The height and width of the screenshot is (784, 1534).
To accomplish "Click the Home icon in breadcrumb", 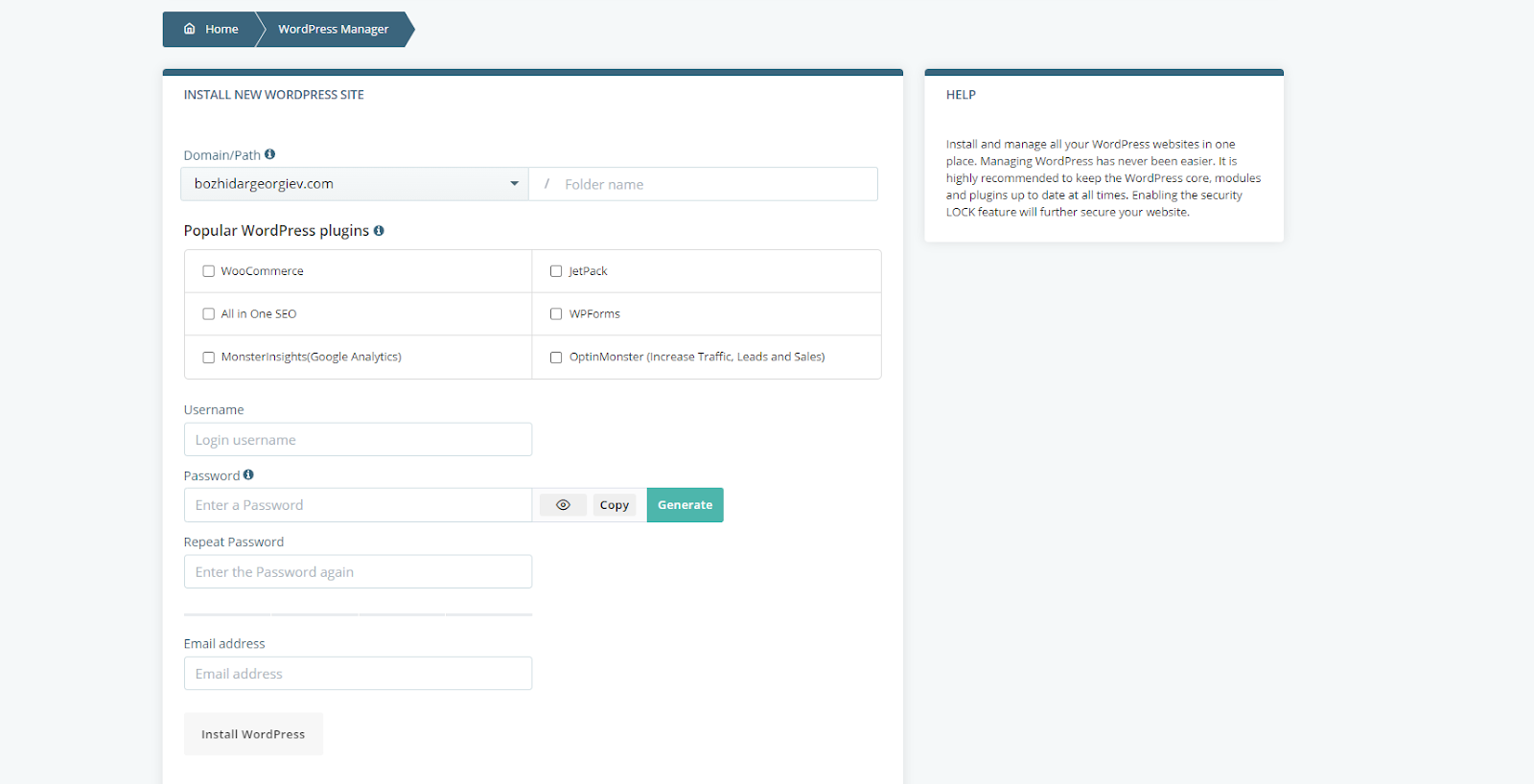I will 189,29.
